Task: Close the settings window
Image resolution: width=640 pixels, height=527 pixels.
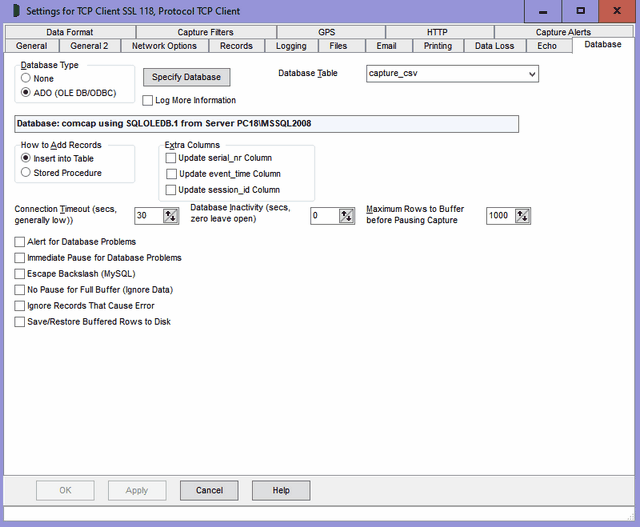Action: point(617,11)
